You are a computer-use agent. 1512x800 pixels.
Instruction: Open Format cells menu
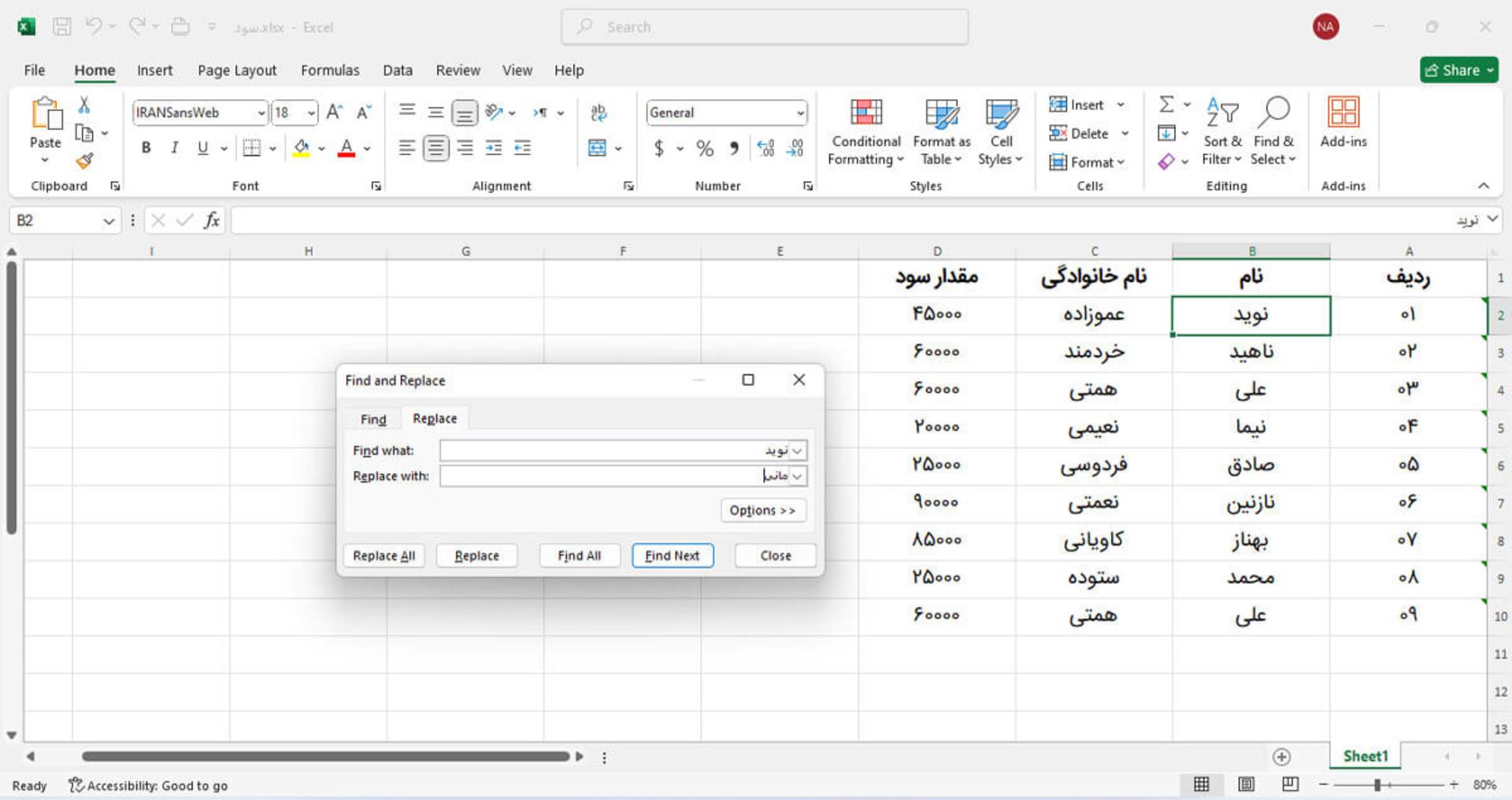(1086, 162)
